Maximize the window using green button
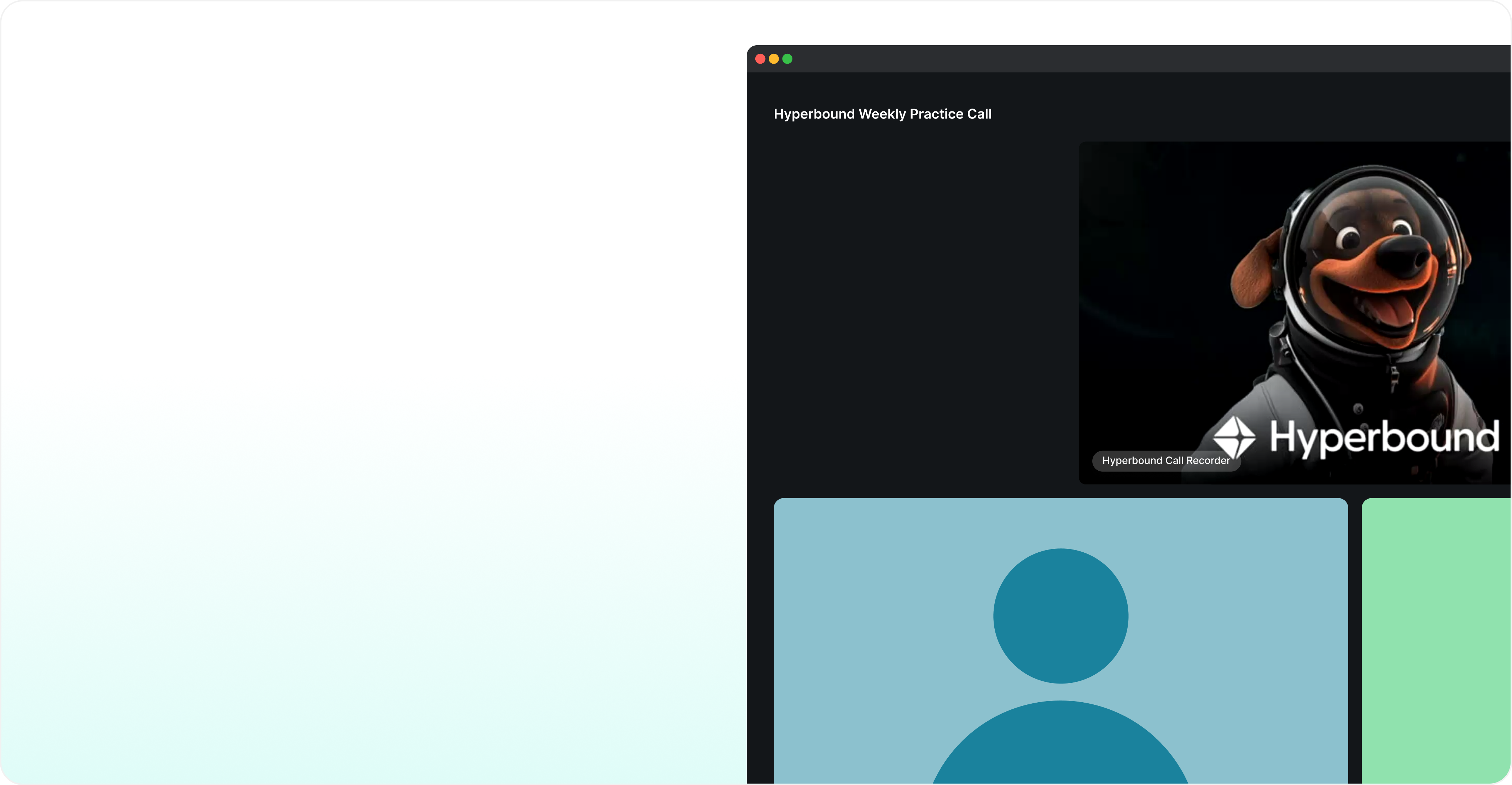The image size is (1512, 785). (787, 59)
